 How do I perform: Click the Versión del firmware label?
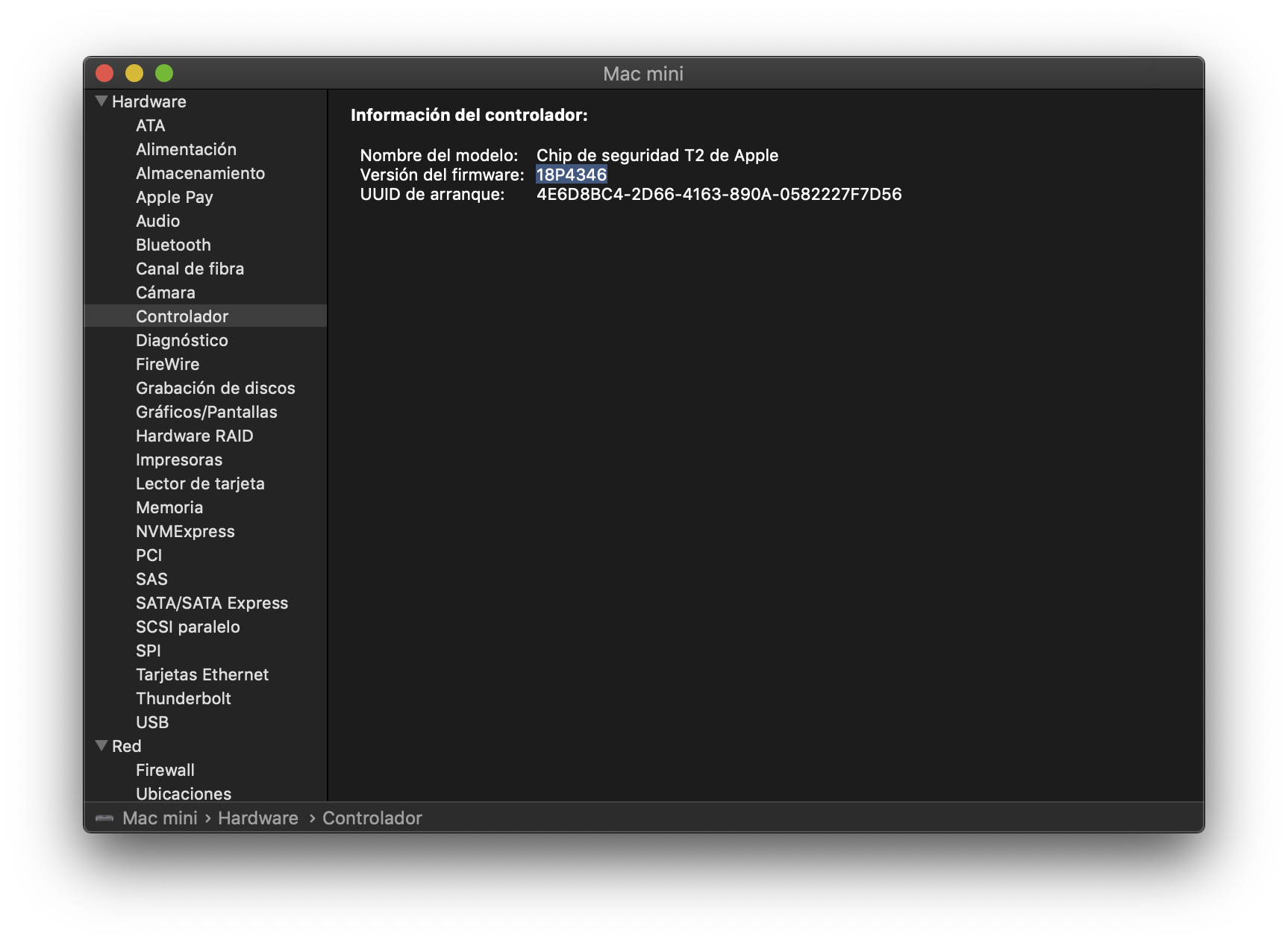(443, 175)
